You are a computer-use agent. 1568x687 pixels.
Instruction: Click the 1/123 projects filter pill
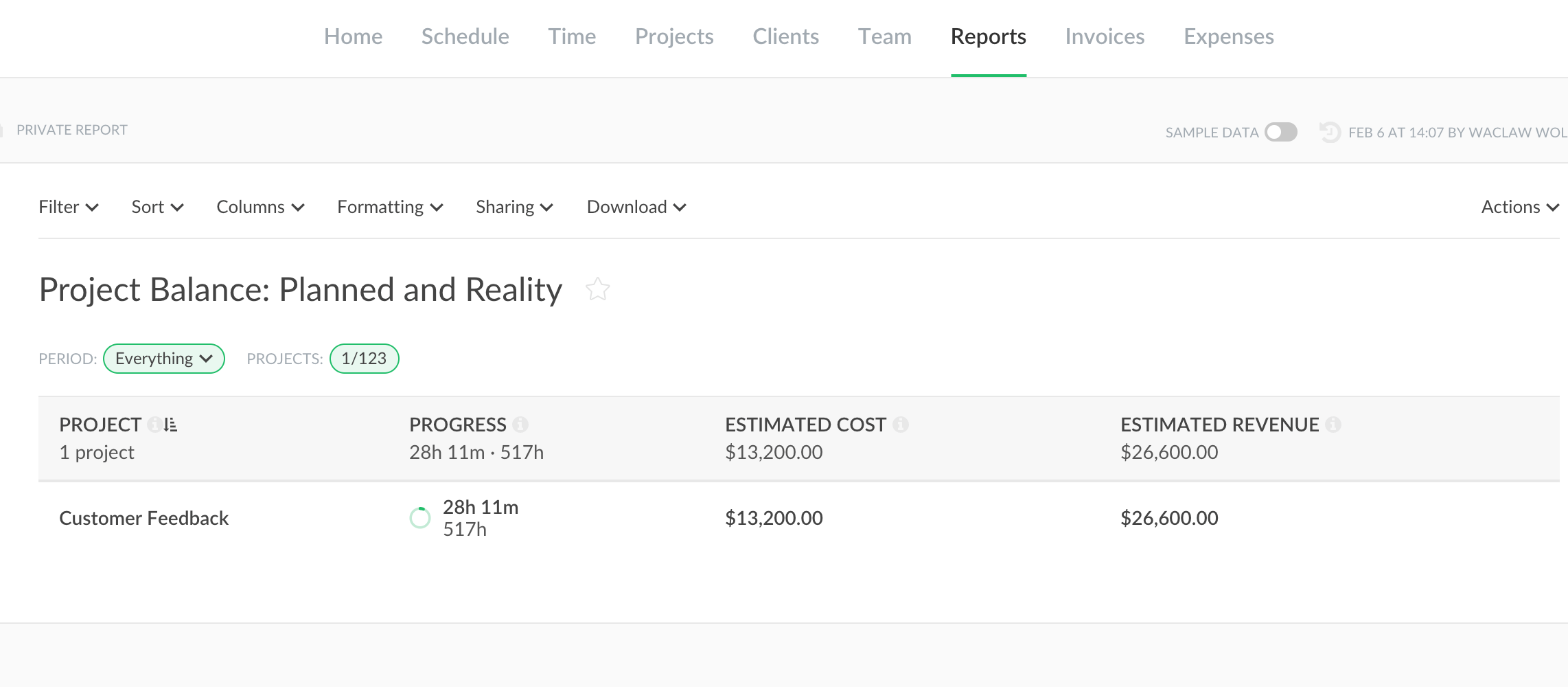(364, 359)
